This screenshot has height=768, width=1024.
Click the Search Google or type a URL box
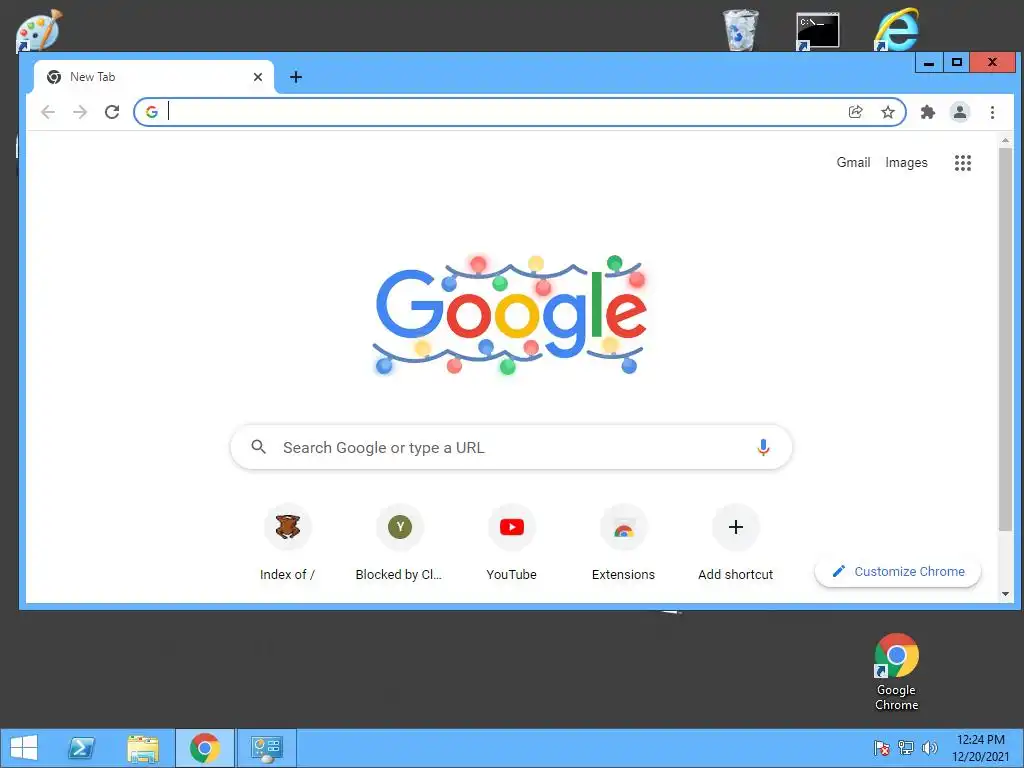tap(511, 447)
